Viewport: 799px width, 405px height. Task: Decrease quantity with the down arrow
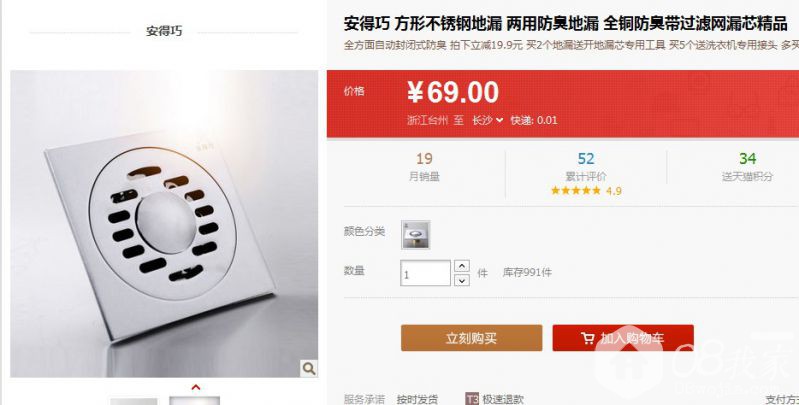tap(462, 280)
